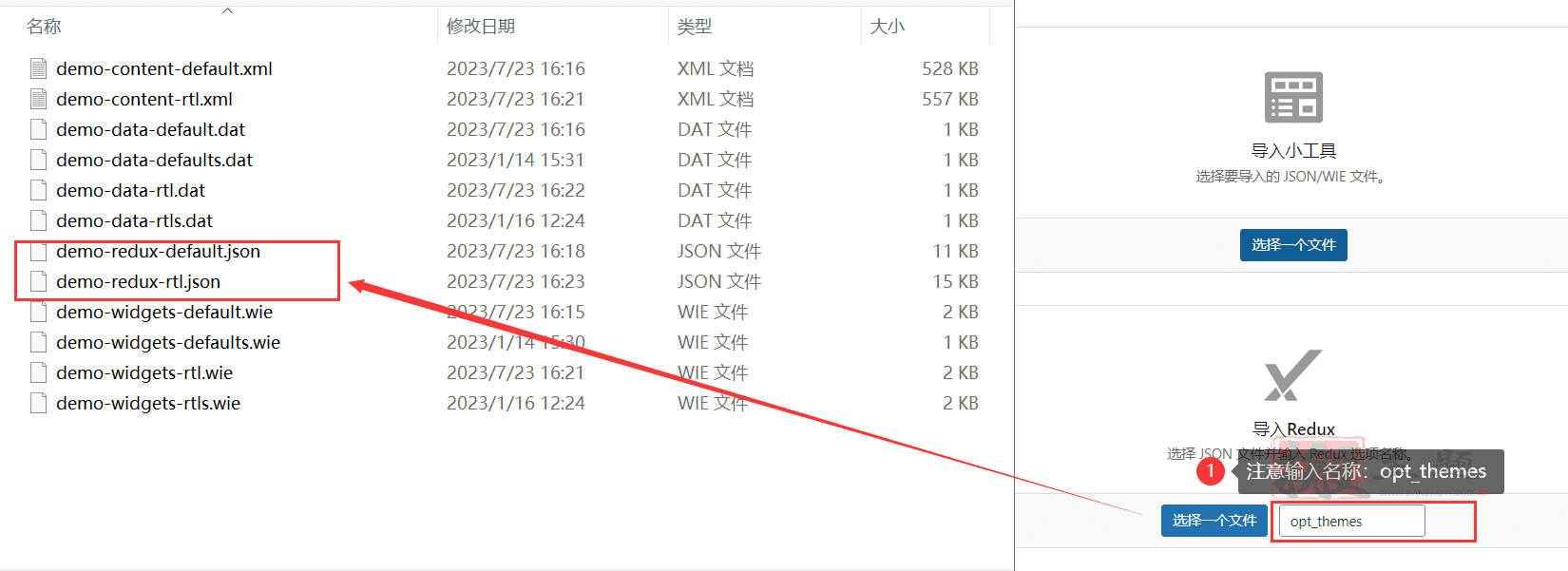Click date 2023/7/23 16:23 cell
The width and height of the screenshot is (1568, 571).
click(516, 281)
